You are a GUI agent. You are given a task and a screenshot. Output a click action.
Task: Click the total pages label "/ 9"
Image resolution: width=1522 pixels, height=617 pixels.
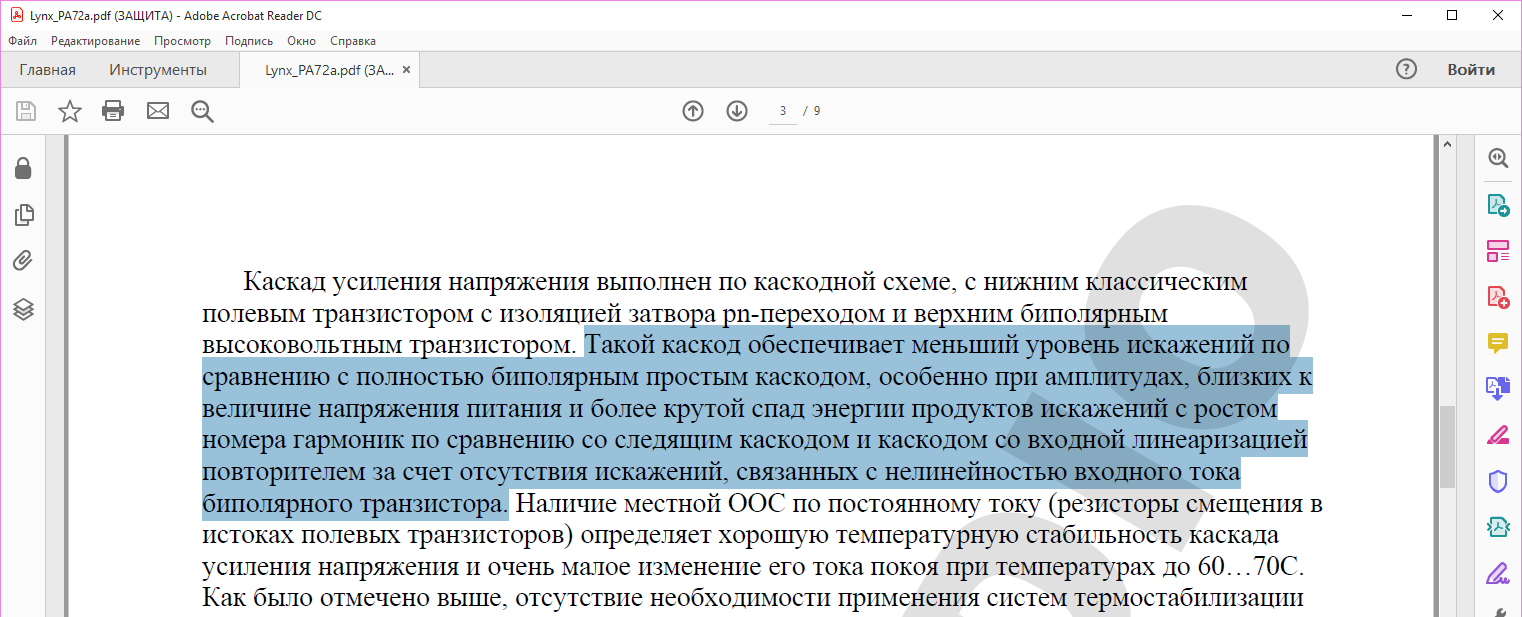(812, 111)
